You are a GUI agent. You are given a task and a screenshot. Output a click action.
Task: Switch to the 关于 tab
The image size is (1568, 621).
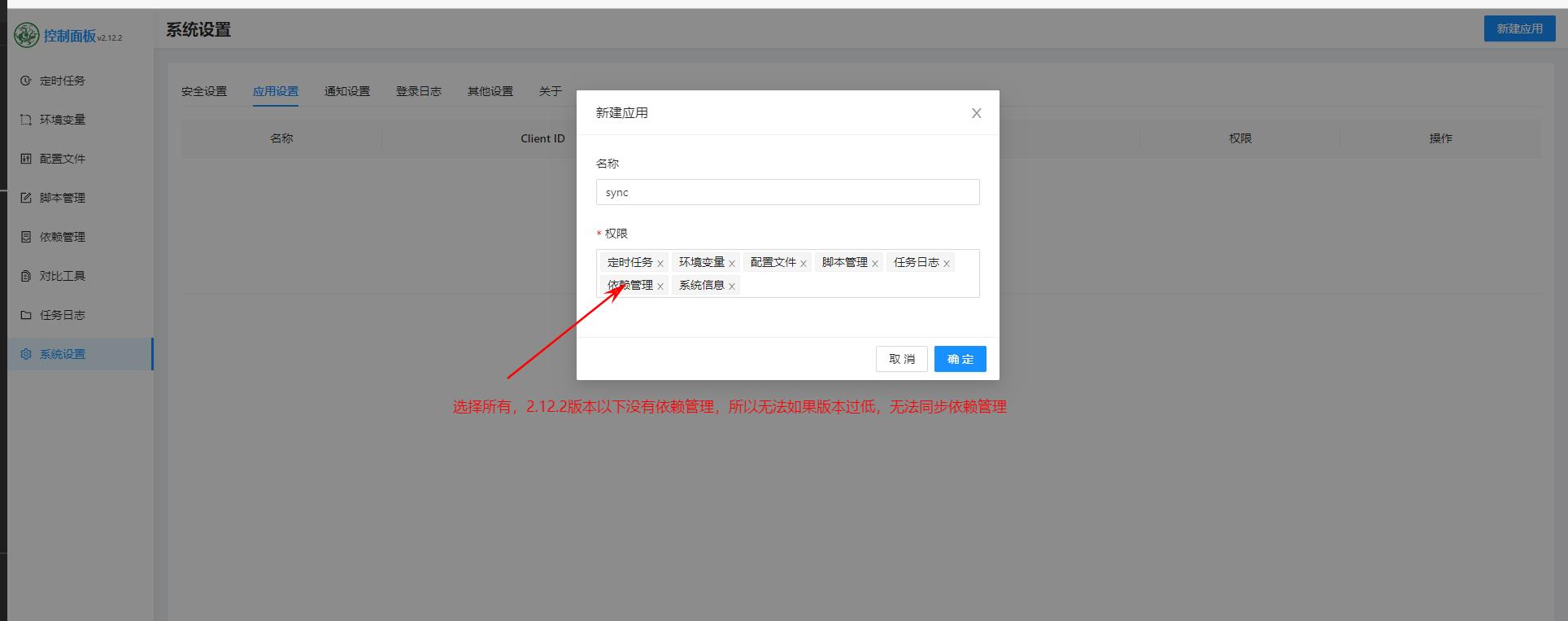[551, 91]
